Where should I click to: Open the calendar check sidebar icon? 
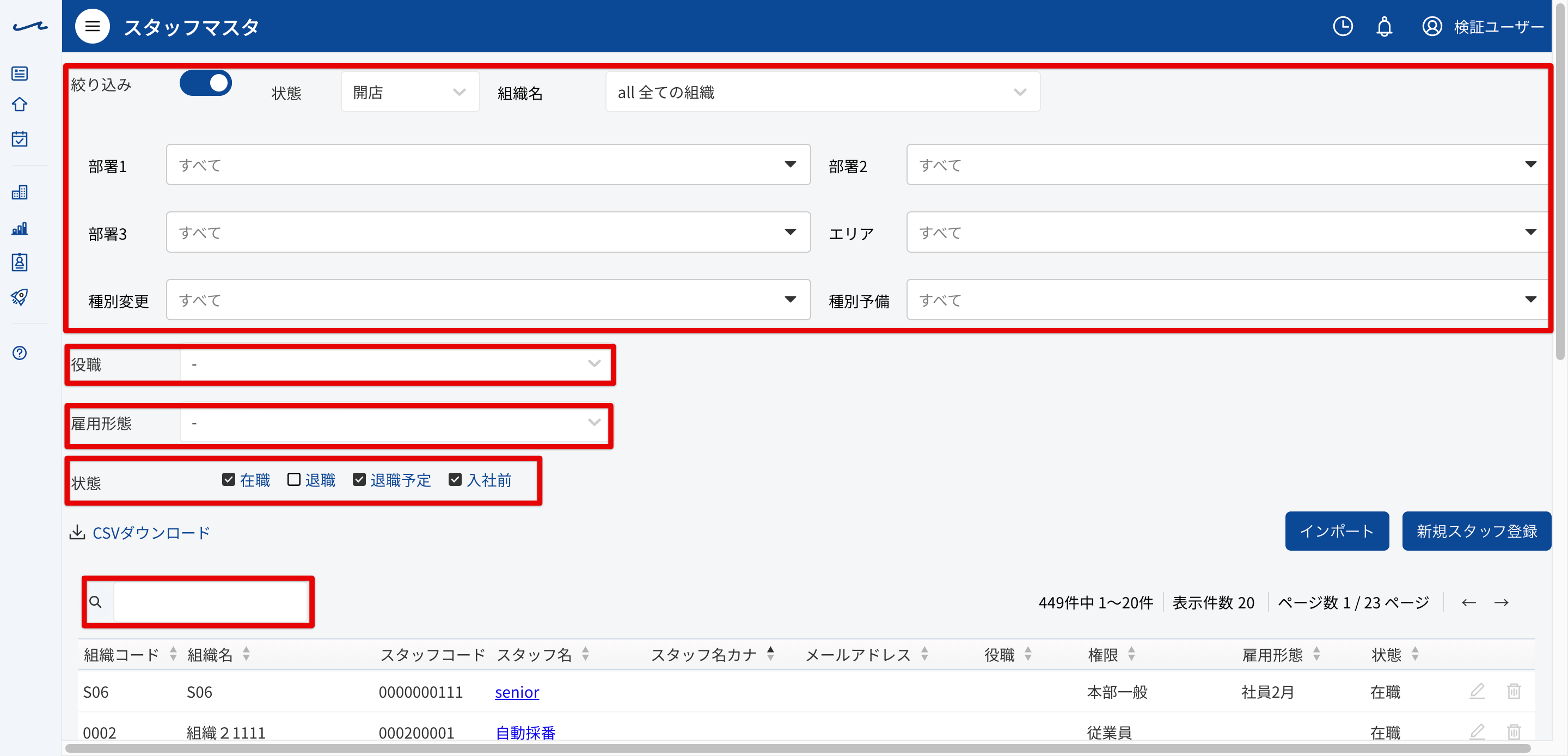[x=20, y=139]
